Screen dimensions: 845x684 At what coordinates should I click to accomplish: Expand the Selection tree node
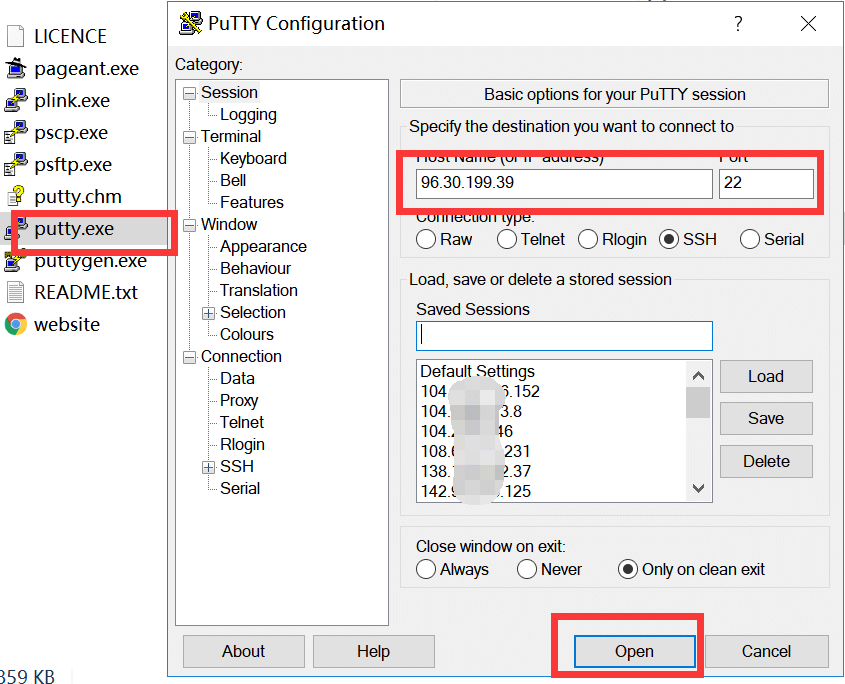point(209,313)
